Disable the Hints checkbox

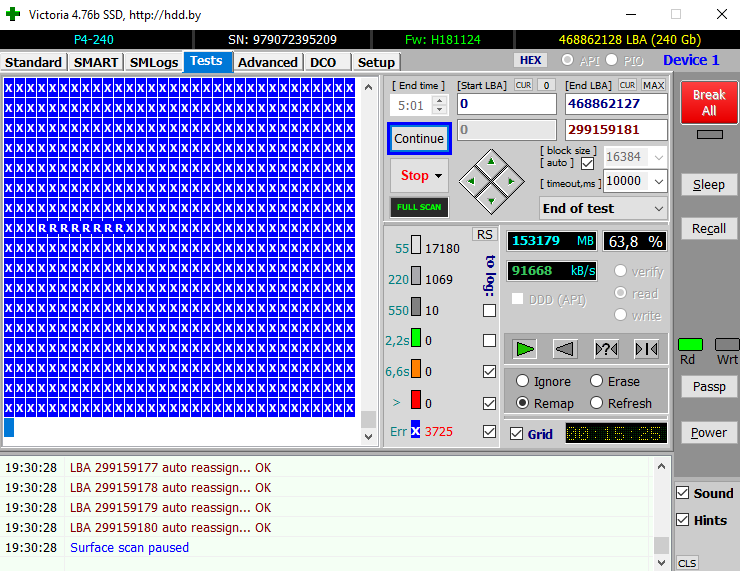click(682, 520)
